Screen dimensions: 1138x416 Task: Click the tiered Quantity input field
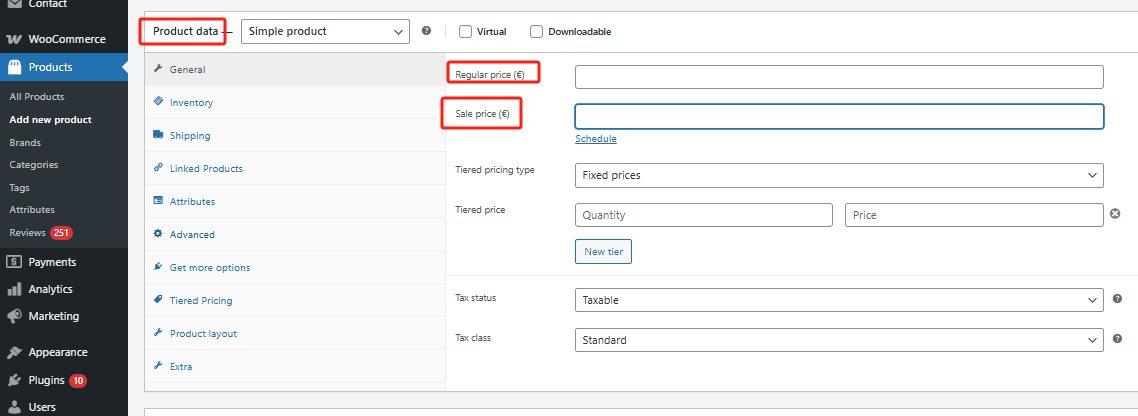click(703, 216)
